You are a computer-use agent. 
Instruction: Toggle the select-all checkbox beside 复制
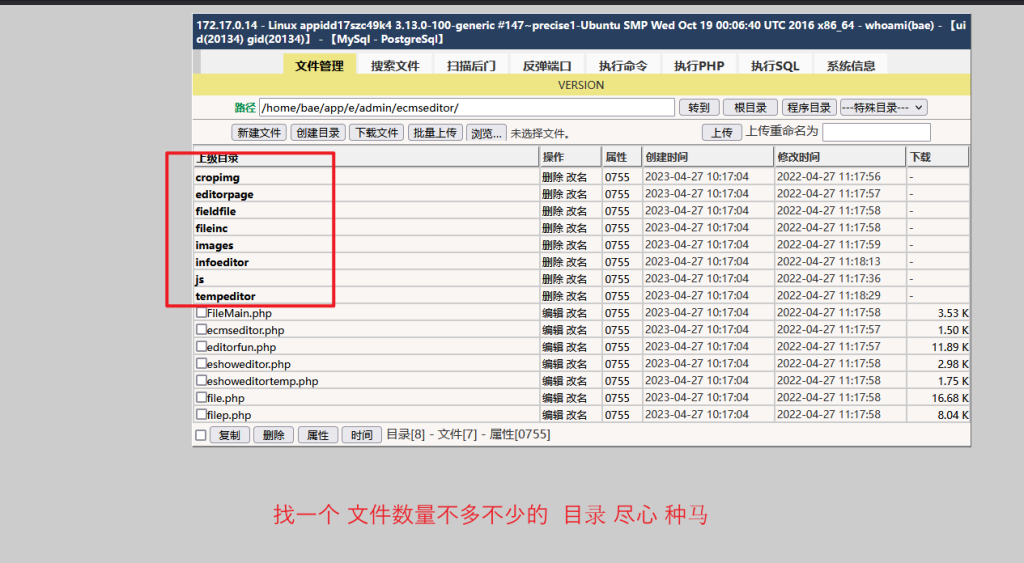tap(201, 435)
